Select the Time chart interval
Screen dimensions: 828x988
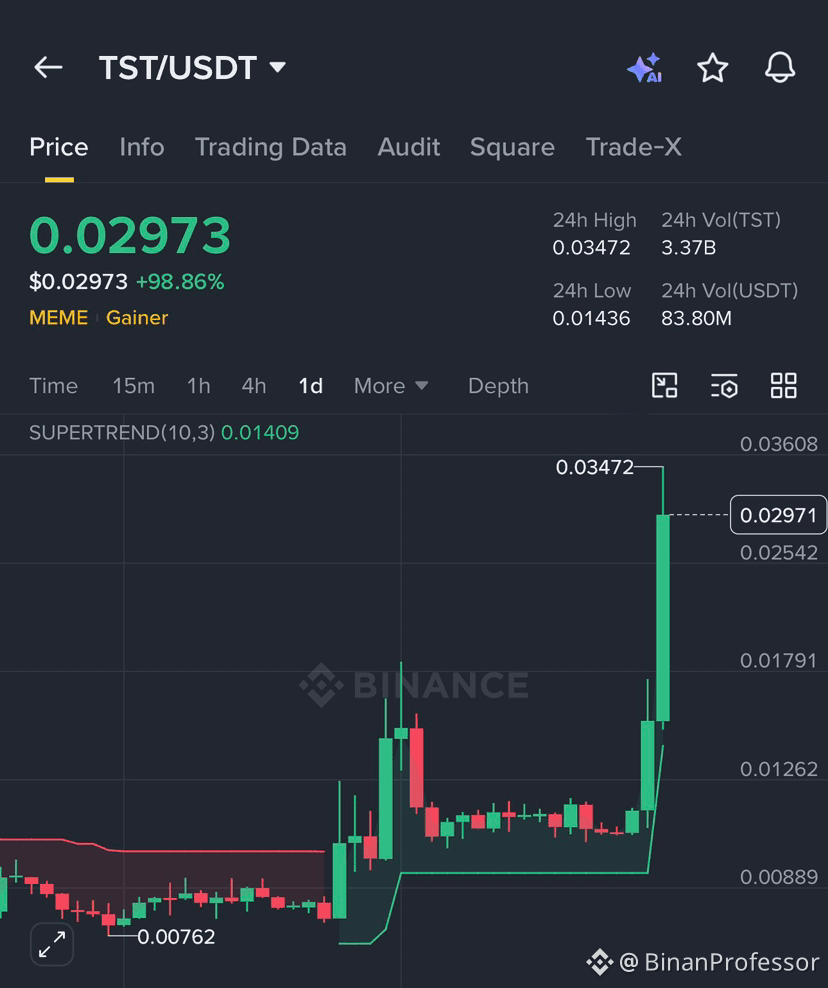[x=54, y=386]
